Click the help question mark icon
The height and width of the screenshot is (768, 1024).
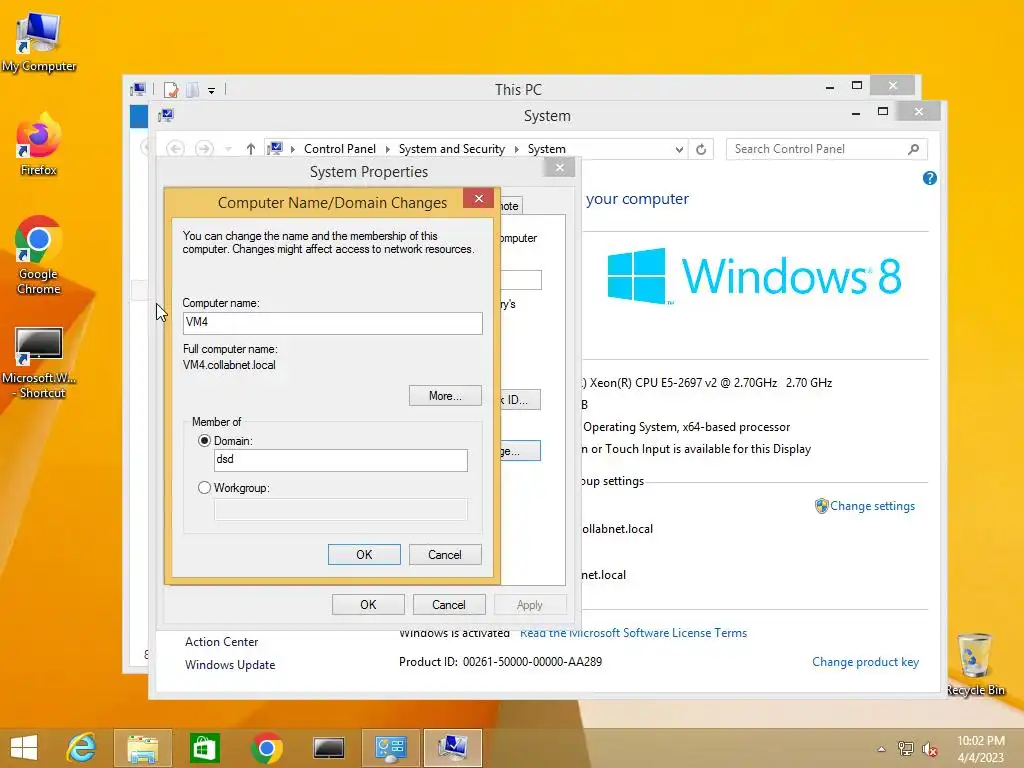click(x=929, y=178)
